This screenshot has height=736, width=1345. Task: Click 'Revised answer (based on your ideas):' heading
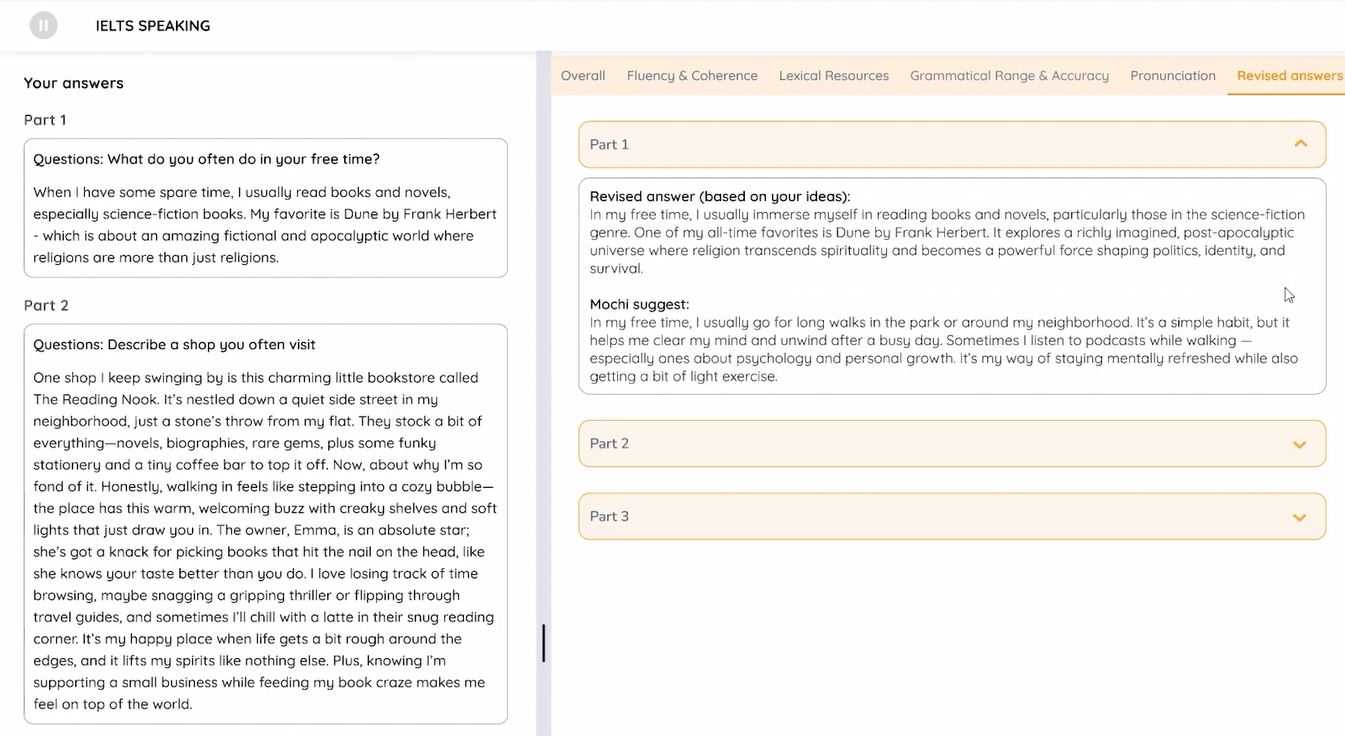pos(720,196)
